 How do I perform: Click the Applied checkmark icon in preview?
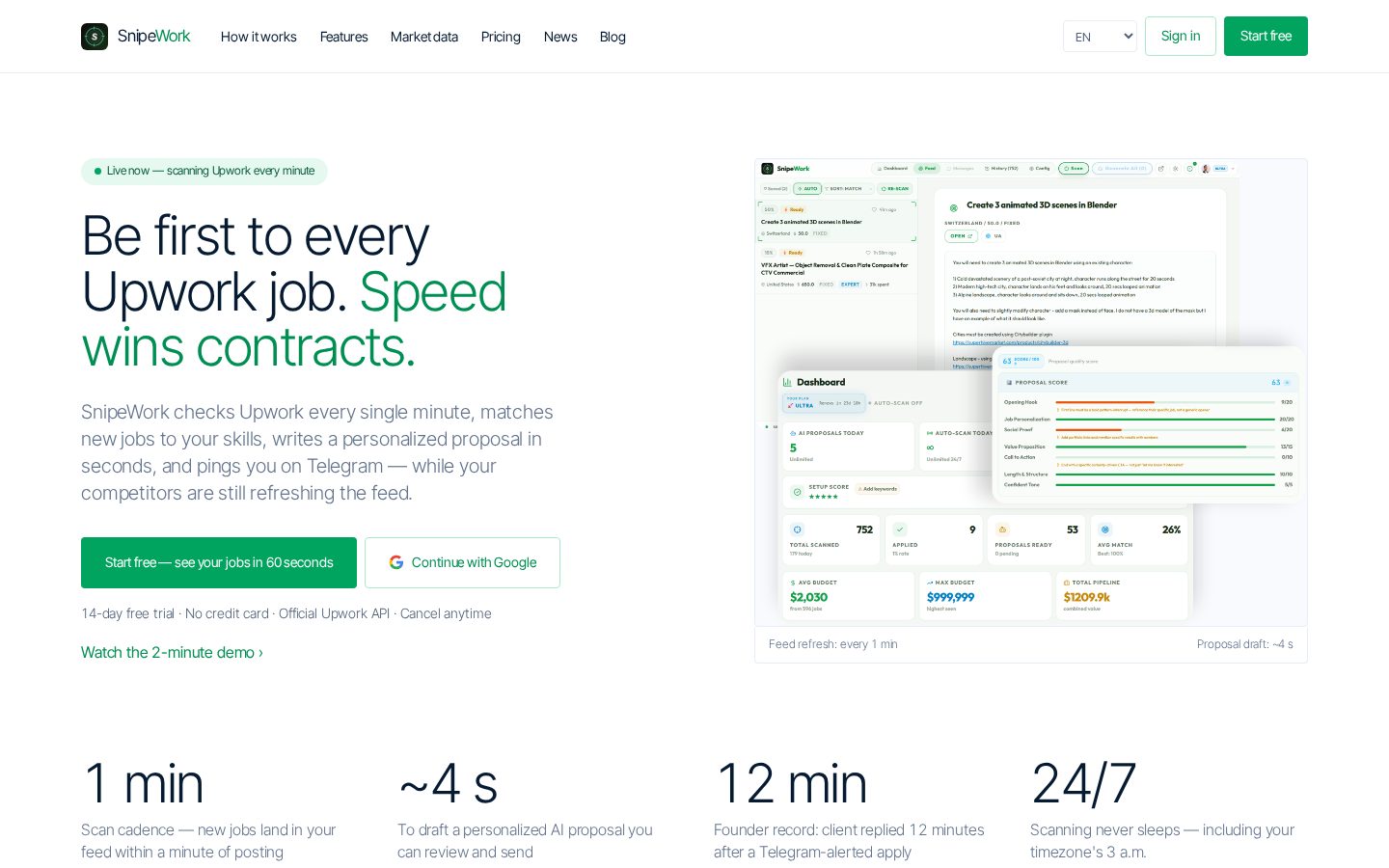click(900, 529)
